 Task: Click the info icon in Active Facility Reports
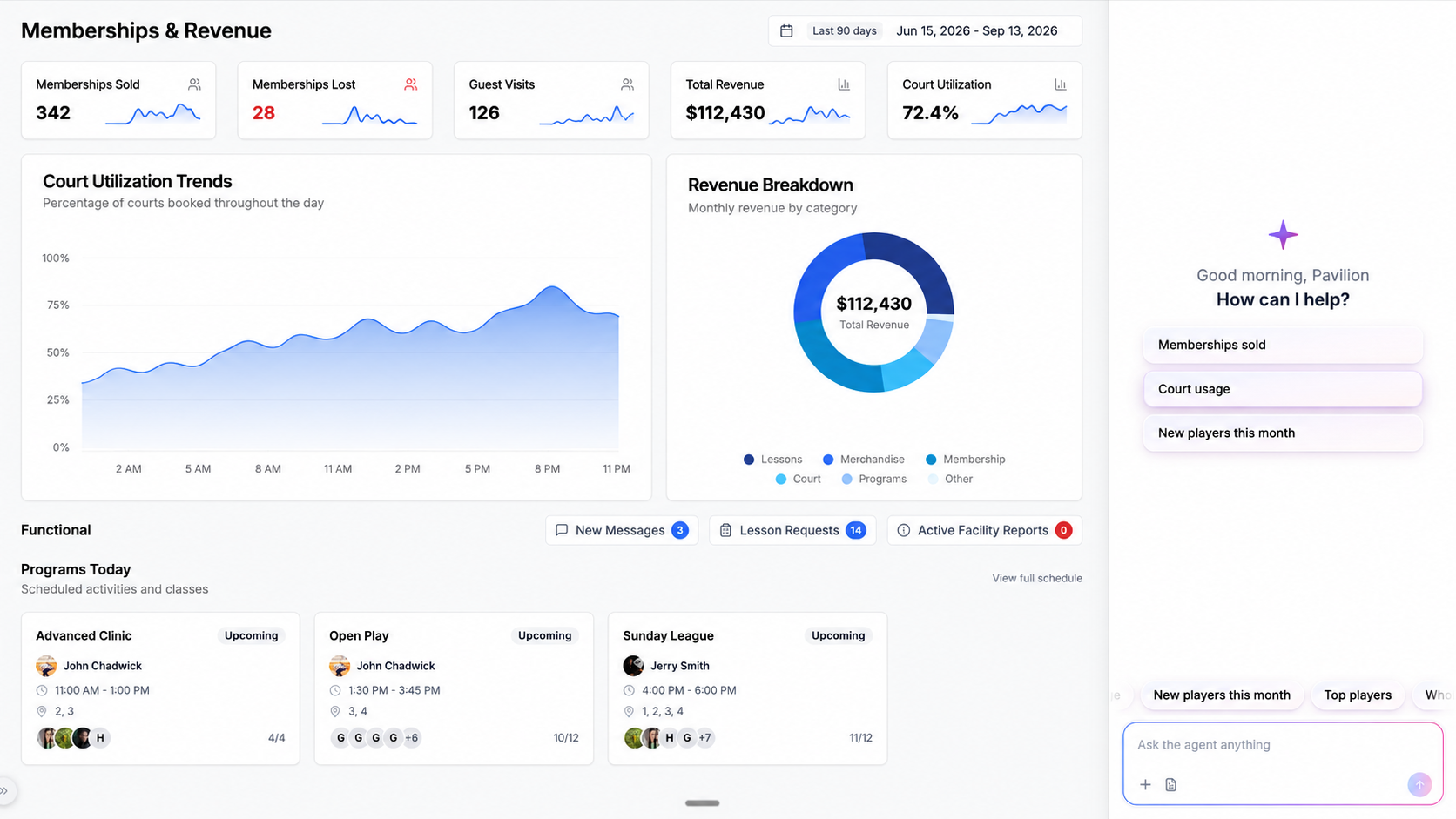(904, 530)
